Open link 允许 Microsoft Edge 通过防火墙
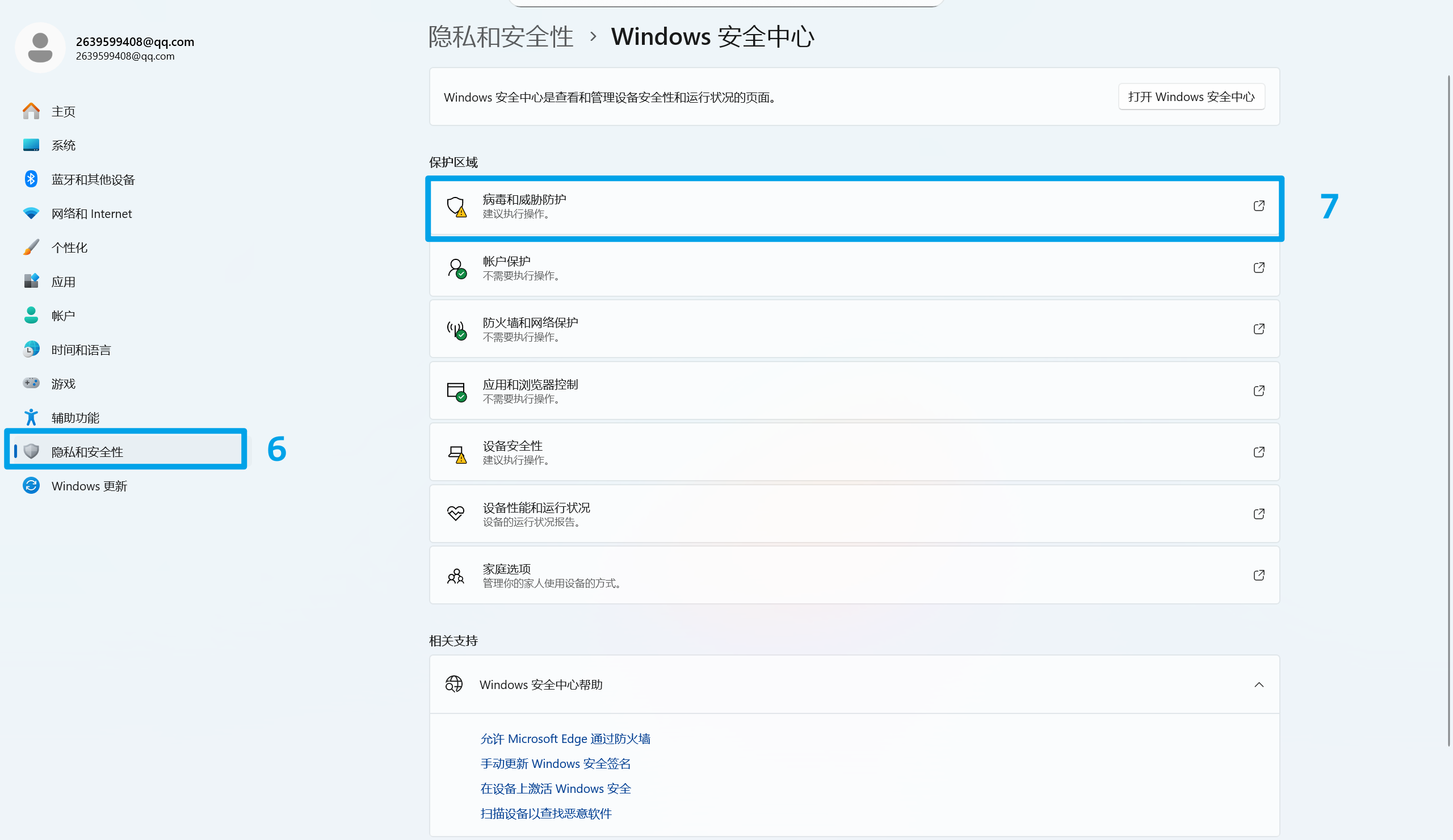 point(565,738)
